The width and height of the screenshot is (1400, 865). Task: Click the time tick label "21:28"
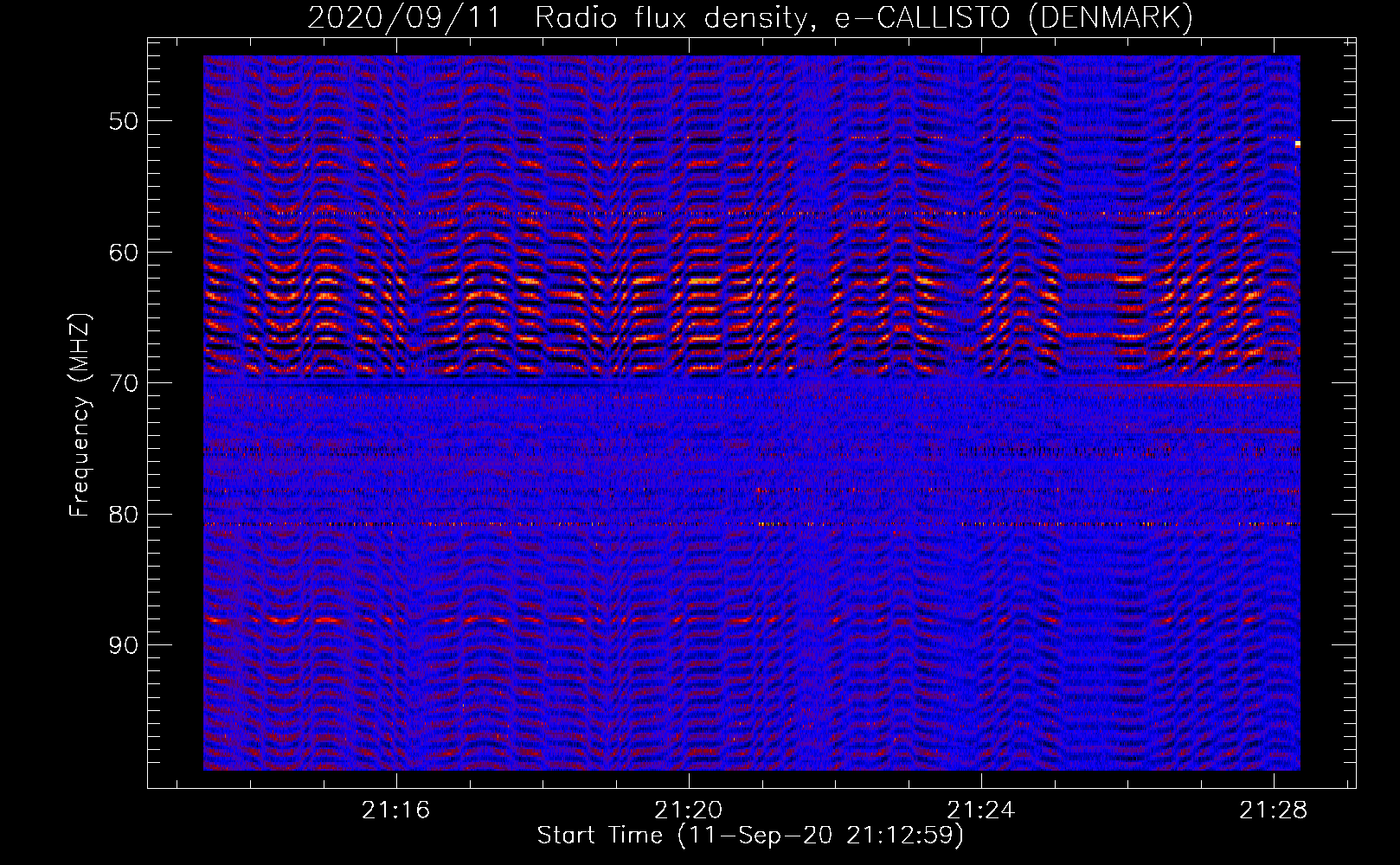click(1274, 811)
